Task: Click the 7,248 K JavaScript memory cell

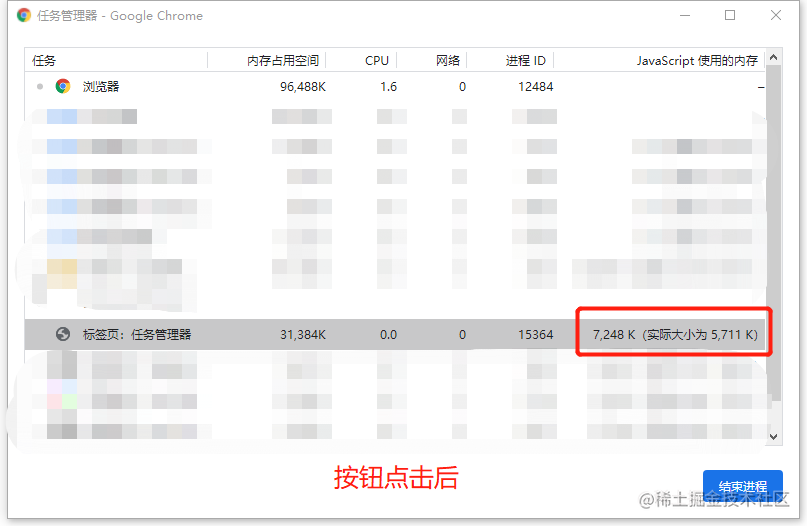Action: 675,335
